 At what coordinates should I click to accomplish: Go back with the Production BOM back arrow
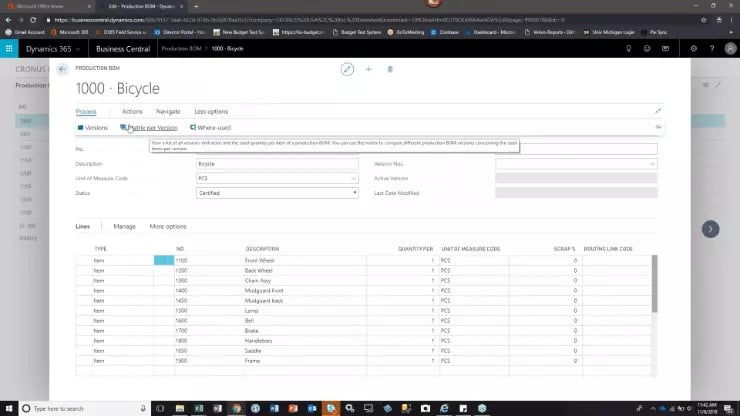pos(62,69)
